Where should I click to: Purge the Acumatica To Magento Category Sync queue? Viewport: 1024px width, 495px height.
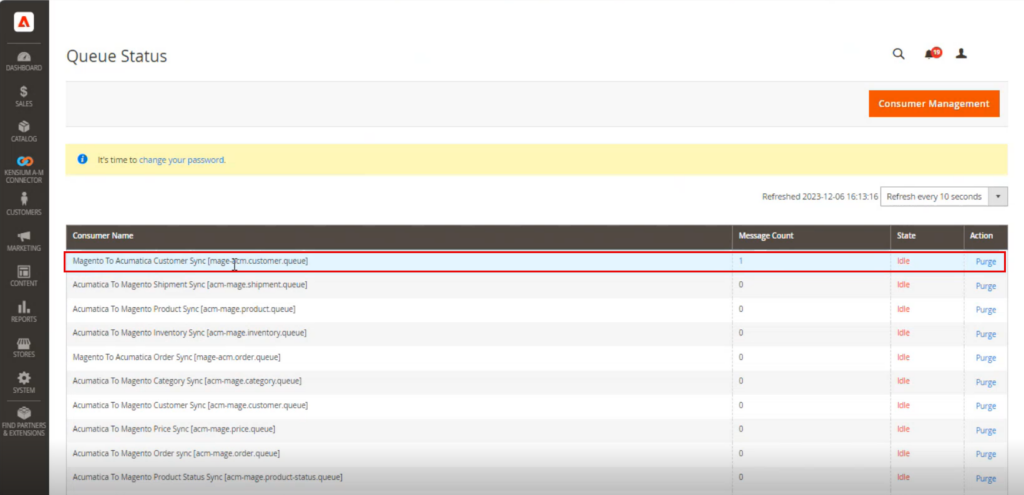click(x=985, y=382)
